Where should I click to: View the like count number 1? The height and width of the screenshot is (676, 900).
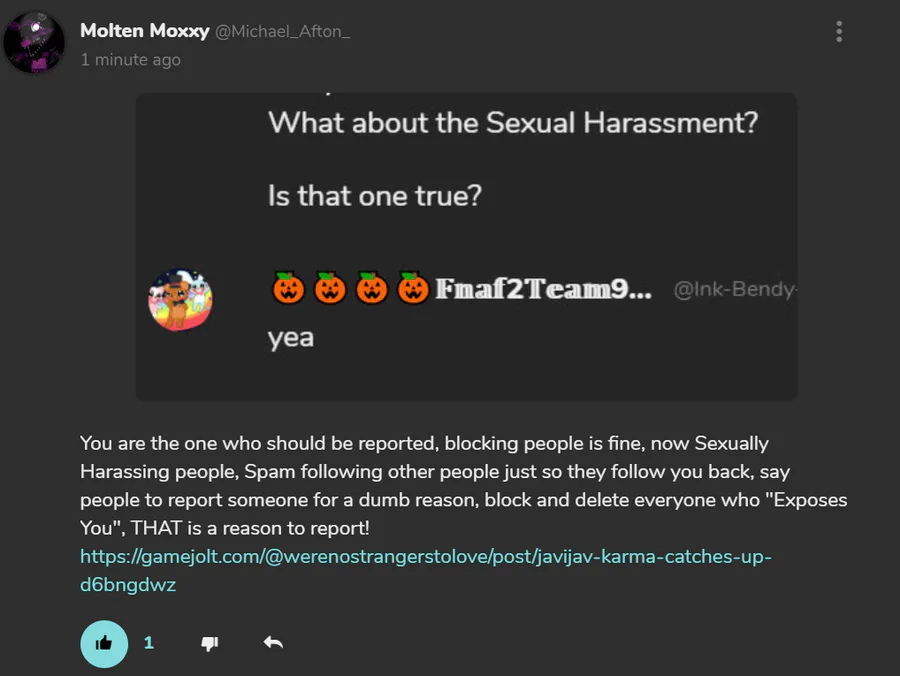[149, 643]
